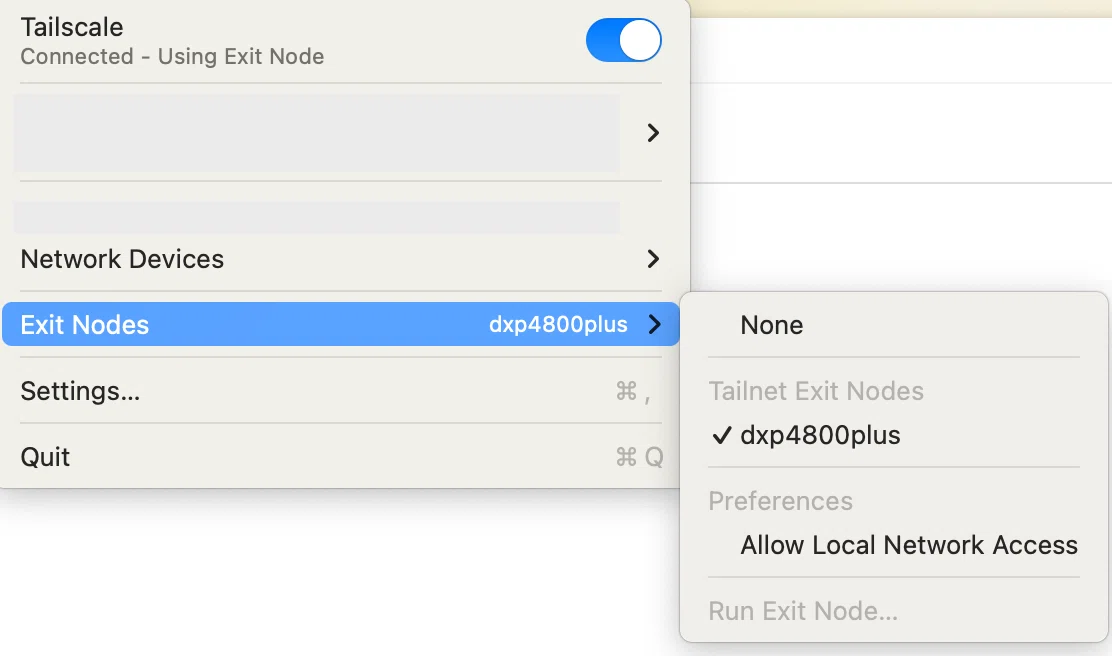Open the Network Devices submenu
The height and width of the screenshot is (656, 1112).
(x=340, y=259)
